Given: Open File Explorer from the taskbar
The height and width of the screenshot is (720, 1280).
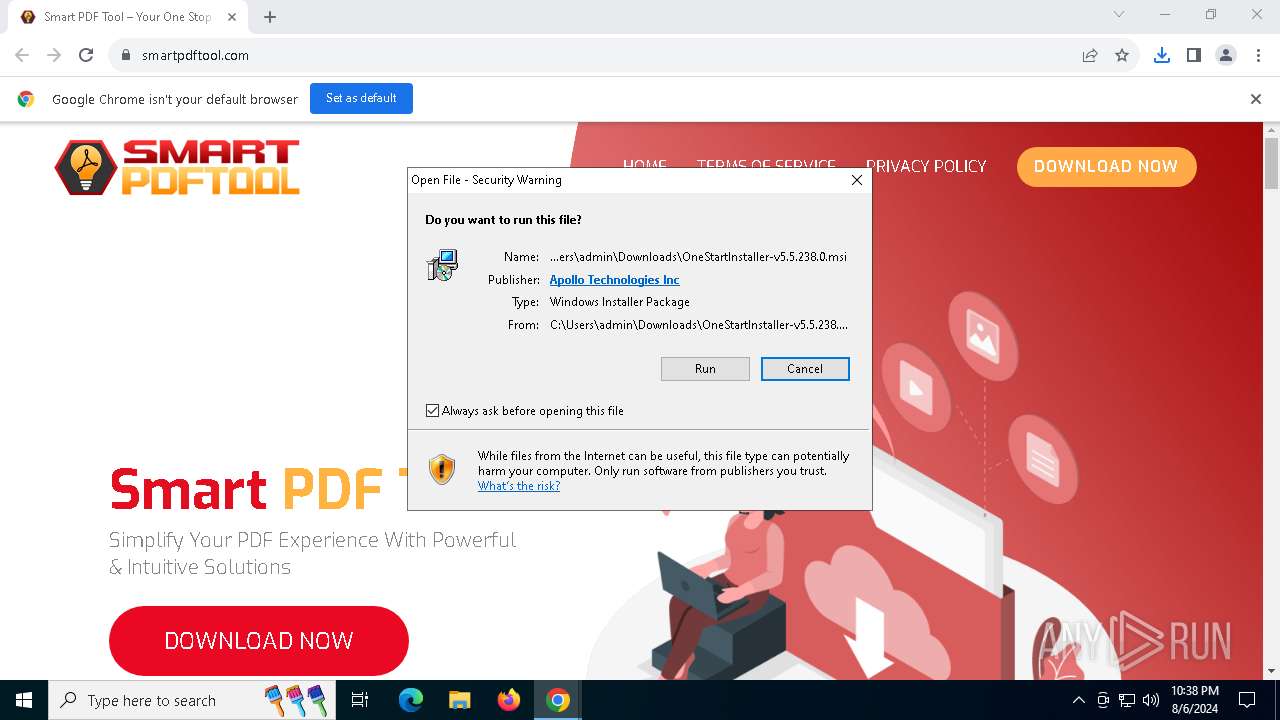Looking at the screenshot, I should pyautogui.click(x=459, y=700).
